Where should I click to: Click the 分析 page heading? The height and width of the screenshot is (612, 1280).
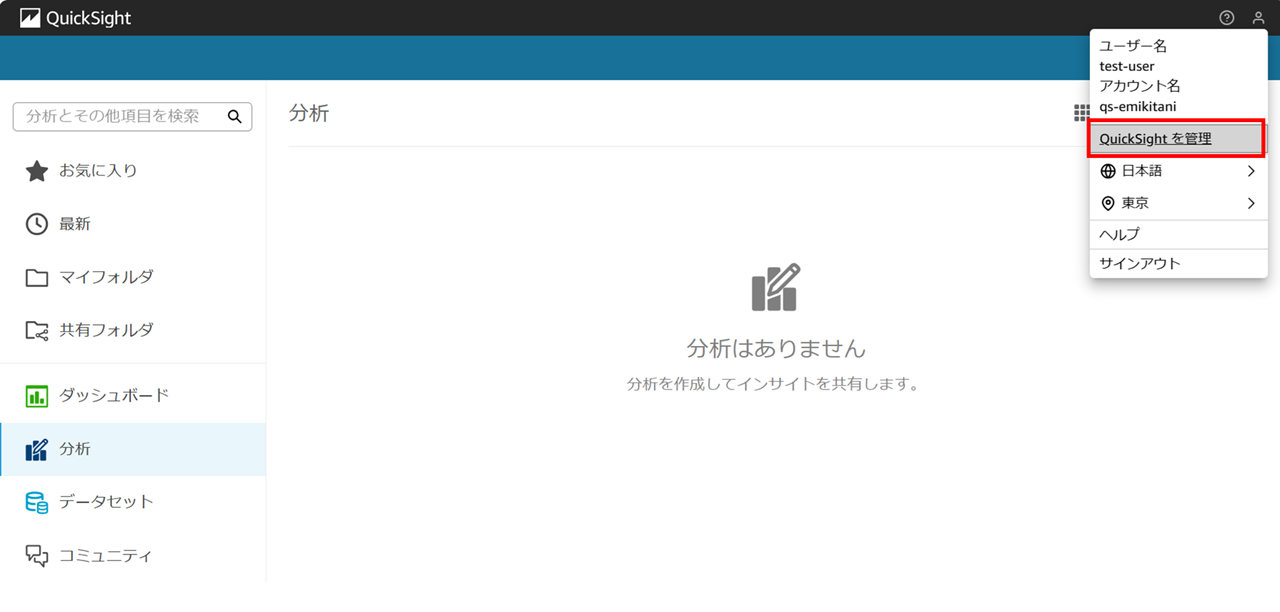coord(308,113)
